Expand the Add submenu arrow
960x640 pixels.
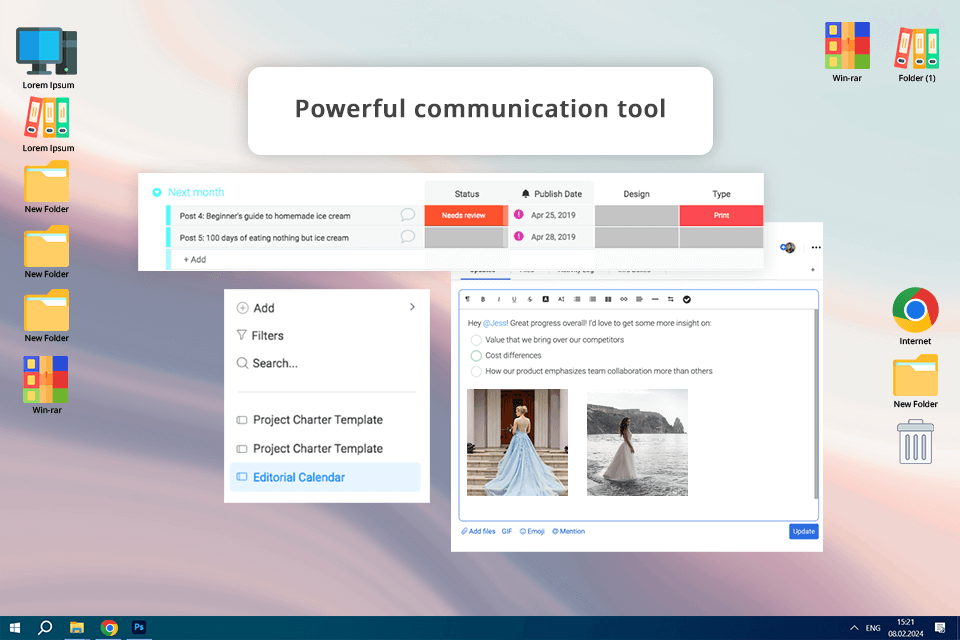(x=412, y=307)
